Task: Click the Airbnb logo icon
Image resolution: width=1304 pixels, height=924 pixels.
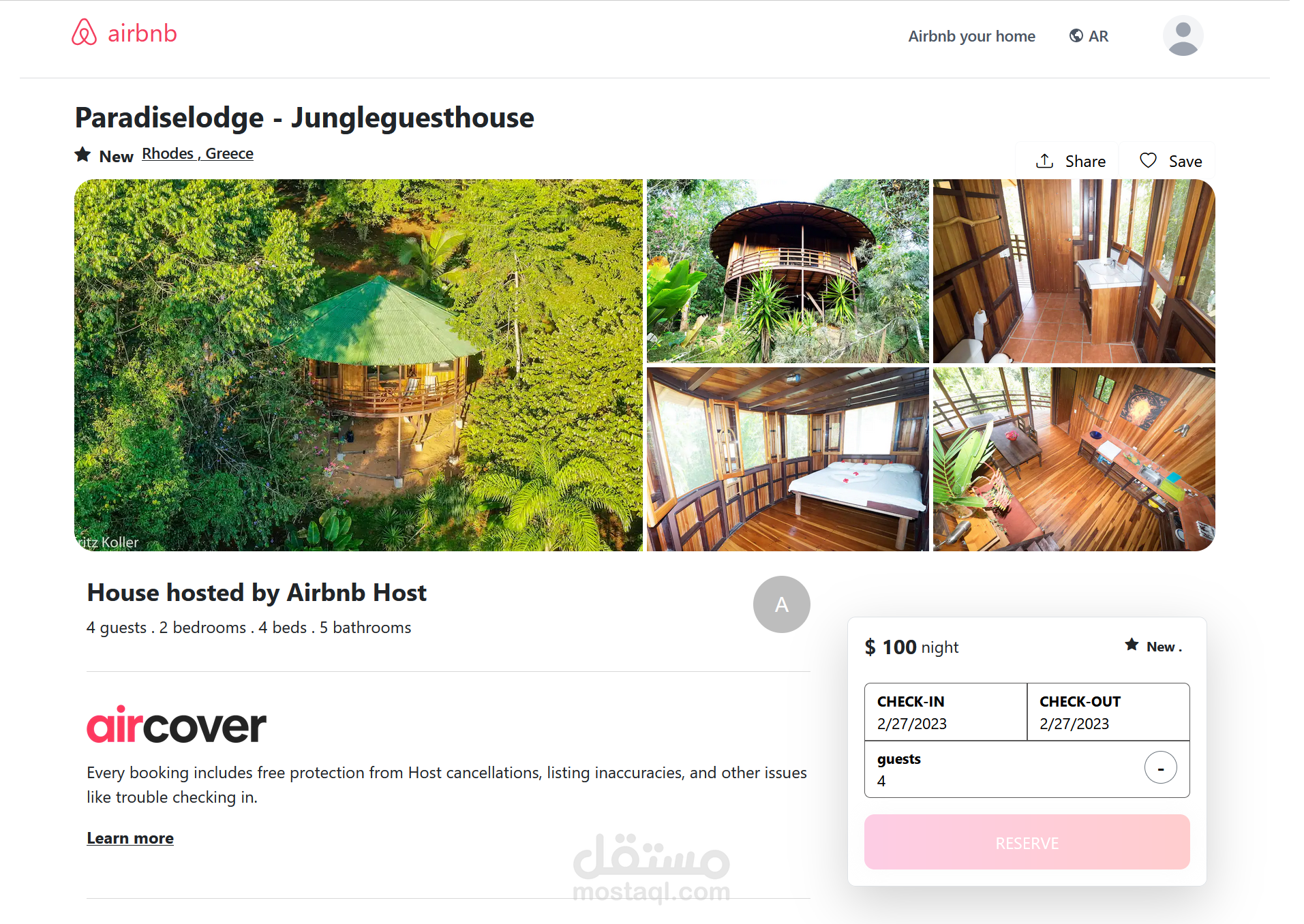Action: (85, 32)
